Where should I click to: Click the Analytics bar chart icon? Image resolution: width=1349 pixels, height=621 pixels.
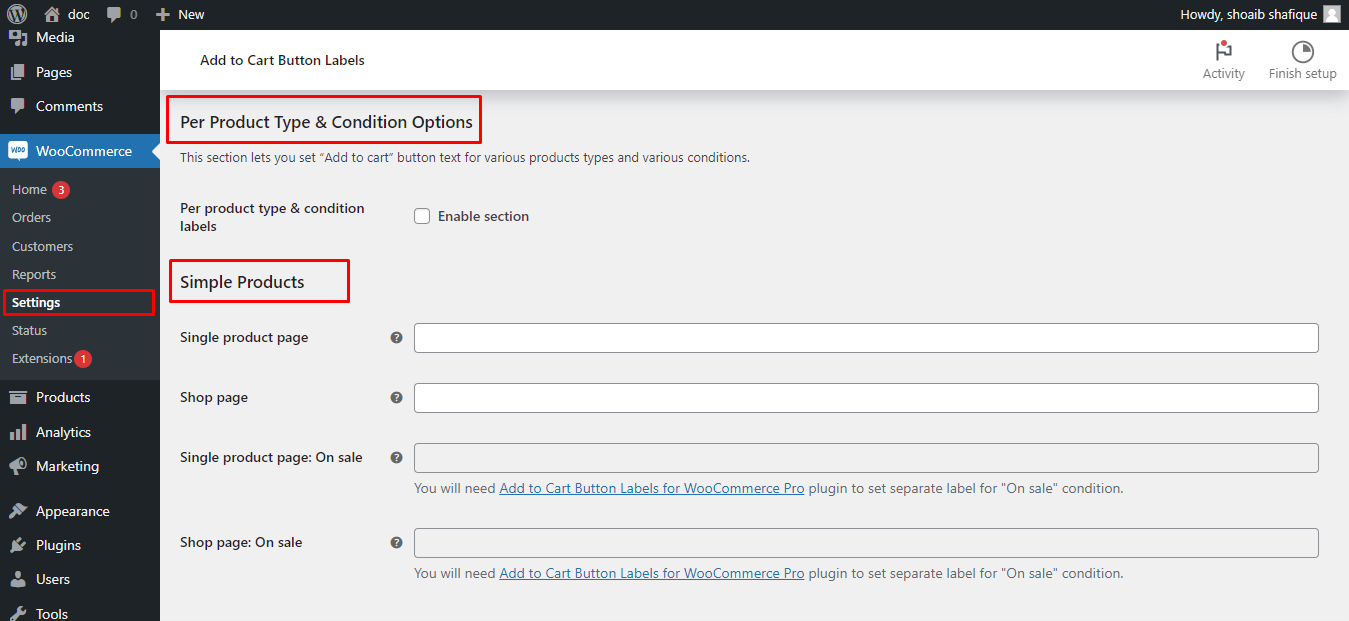pyautogui.click(x=18, y=432)
